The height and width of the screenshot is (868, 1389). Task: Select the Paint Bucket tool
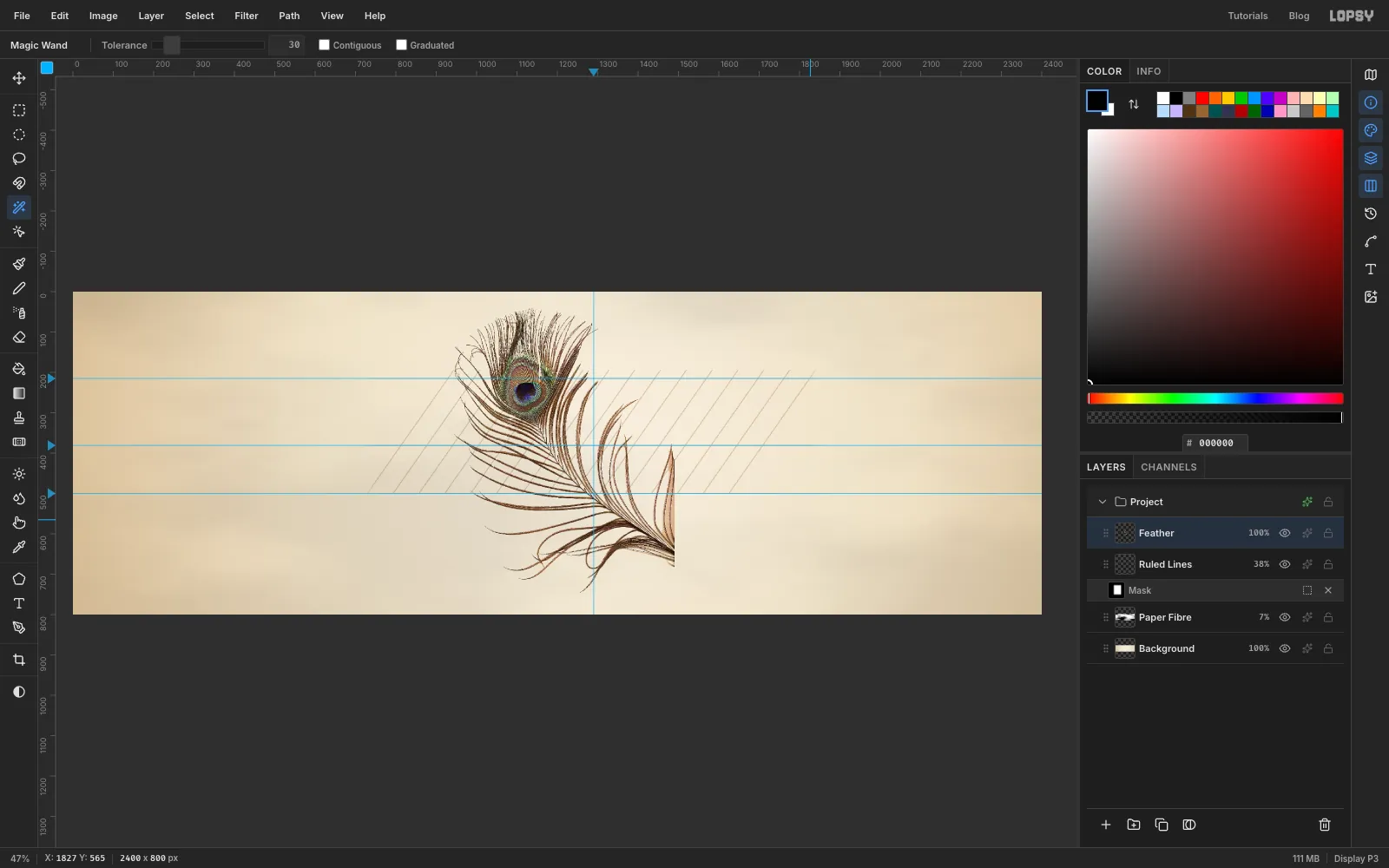pyautogui.click(x=19, y=369)
